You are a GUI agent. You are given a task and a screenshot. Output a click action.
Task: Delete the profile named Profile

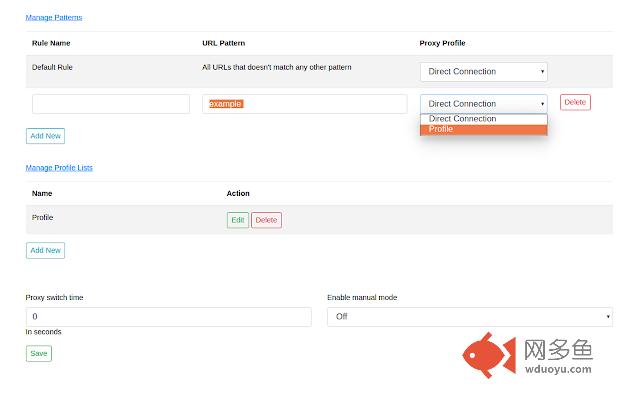tap(266, 220)
